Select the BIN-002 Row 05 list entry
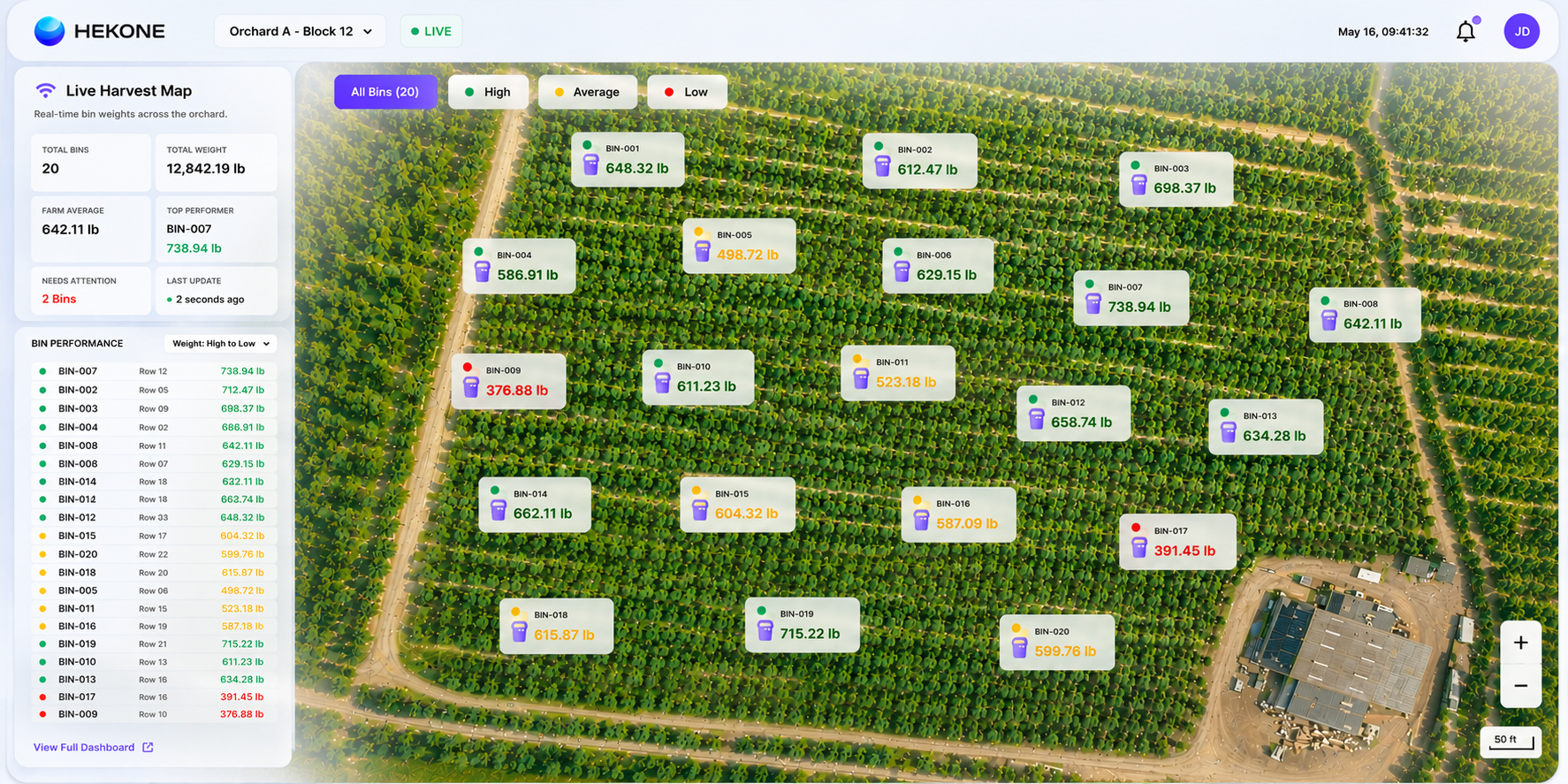 [154, 390]
